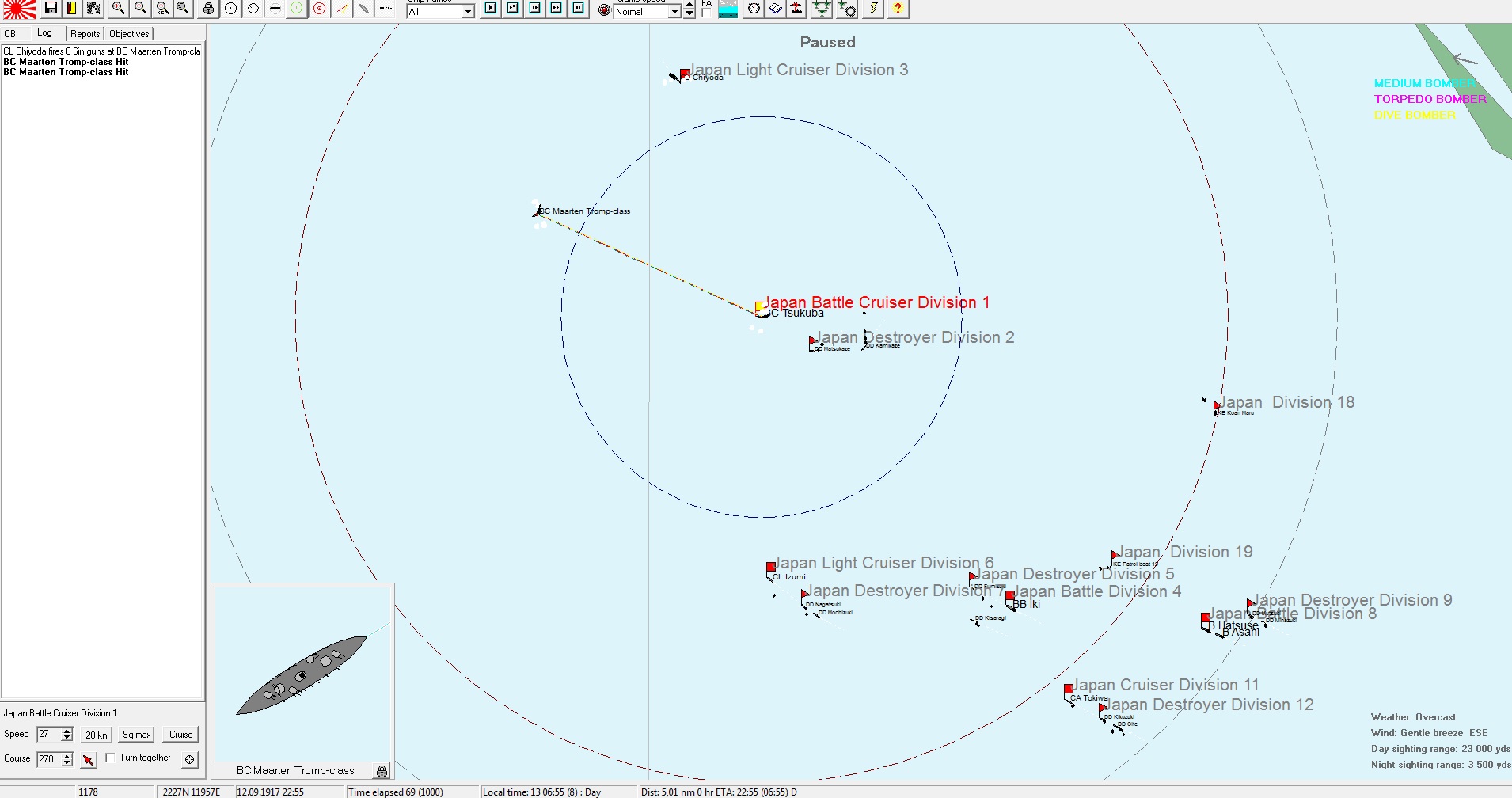This screenshot has width=1512, height=798.
Task: Click the red-yellow firing line icon
Action: tap(342, 9)
